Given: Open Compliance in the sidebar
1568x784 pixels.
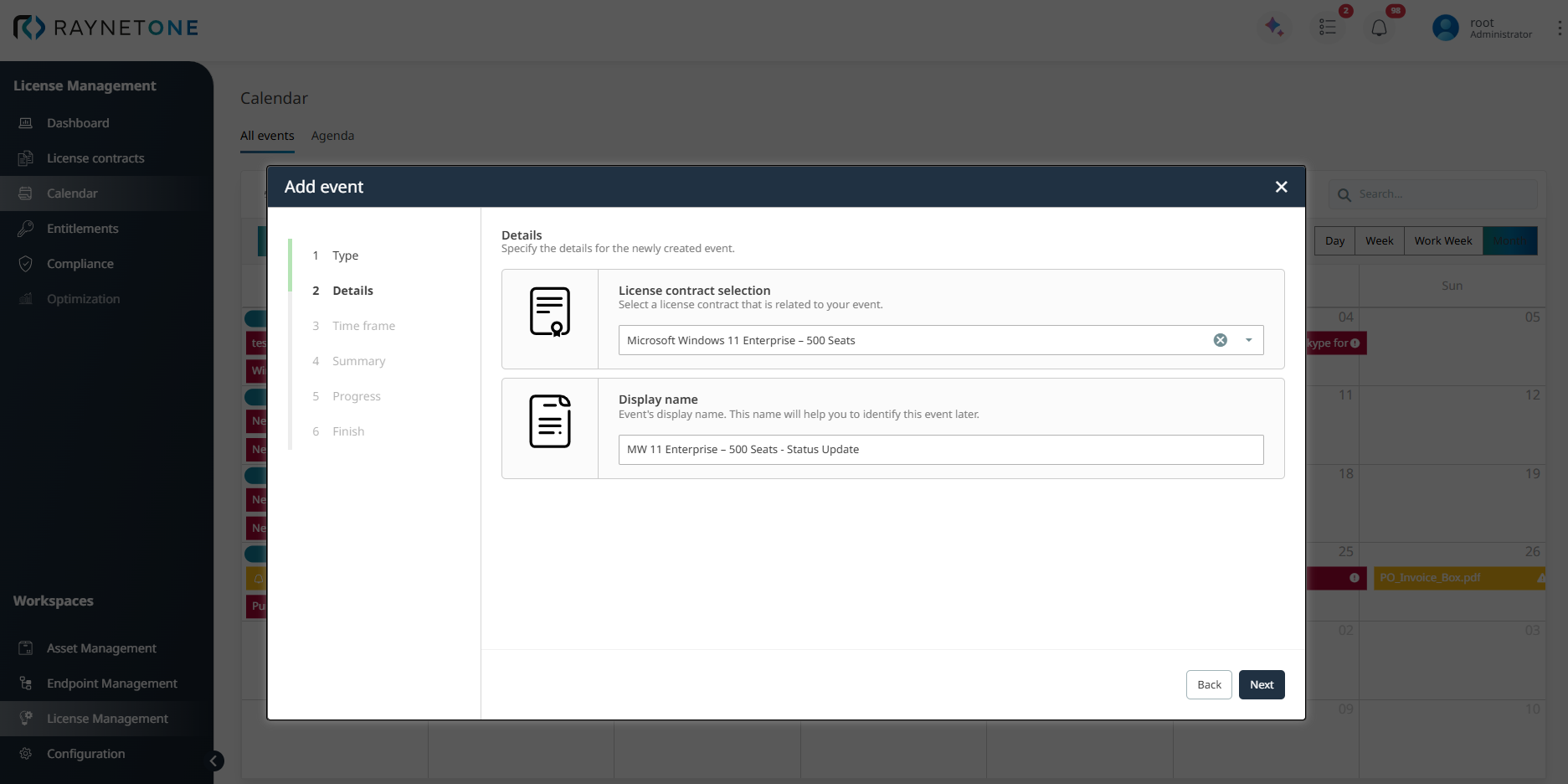Looking at the screenshot, I should click(x=80, y=264).
